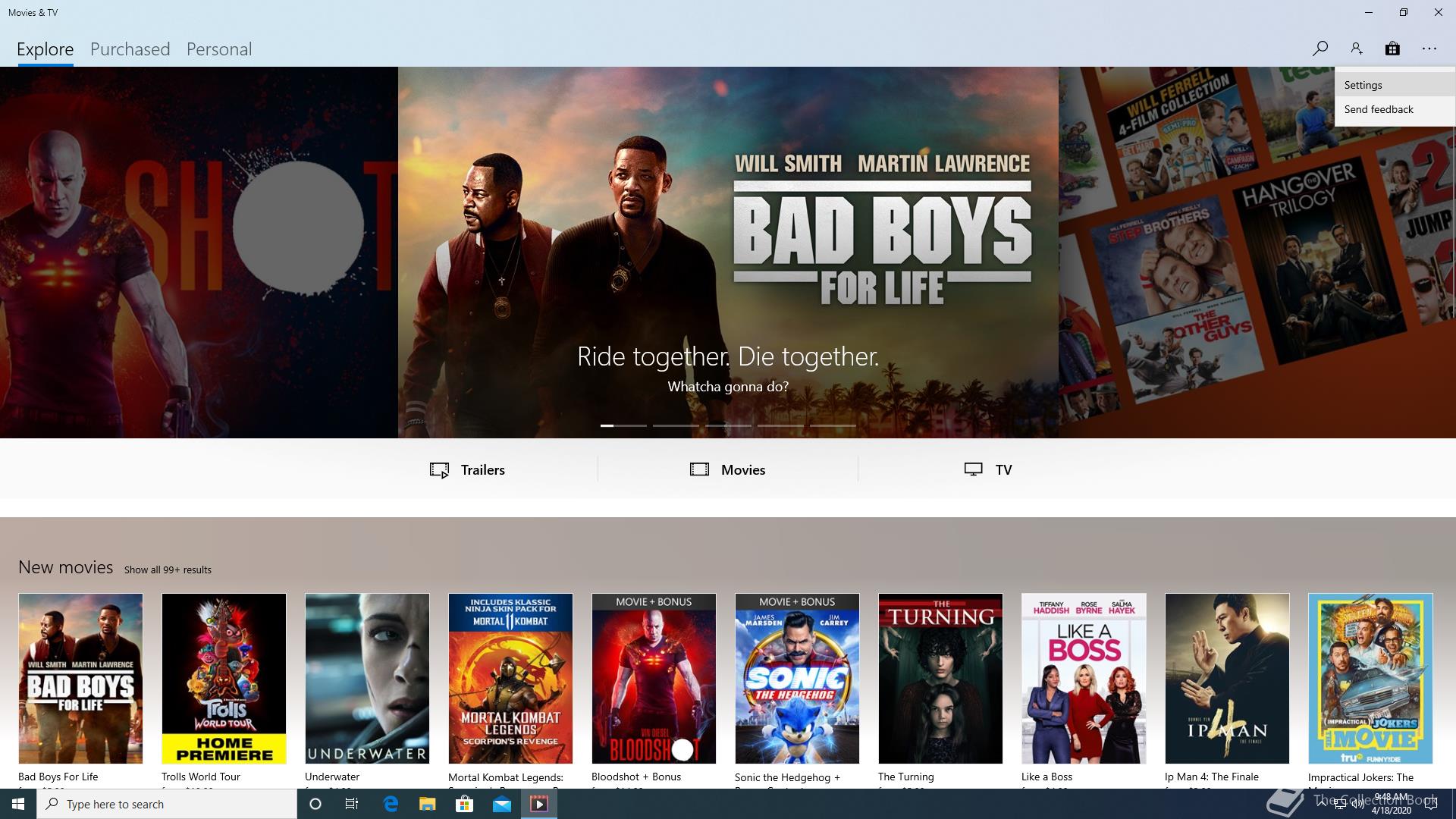
Task: Click the Trolls World Tour title text
Action: tap(201, 777)
